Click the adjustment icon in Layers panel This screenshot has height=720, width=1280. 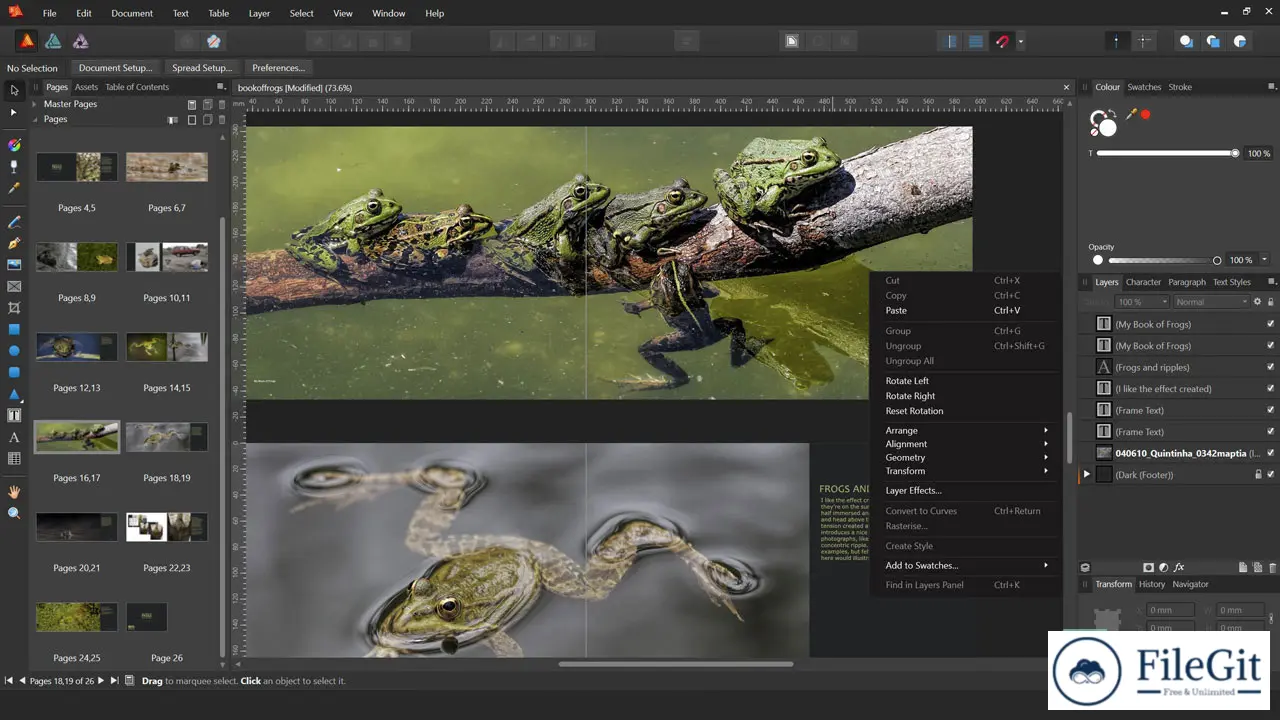click(1163, 567)
